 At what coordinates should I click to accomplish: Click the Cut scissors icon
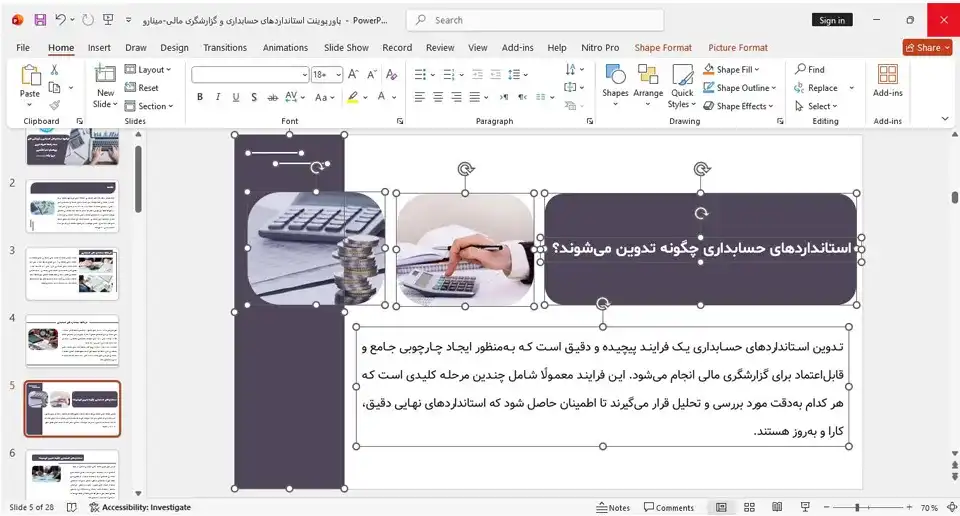coord(54,70)
